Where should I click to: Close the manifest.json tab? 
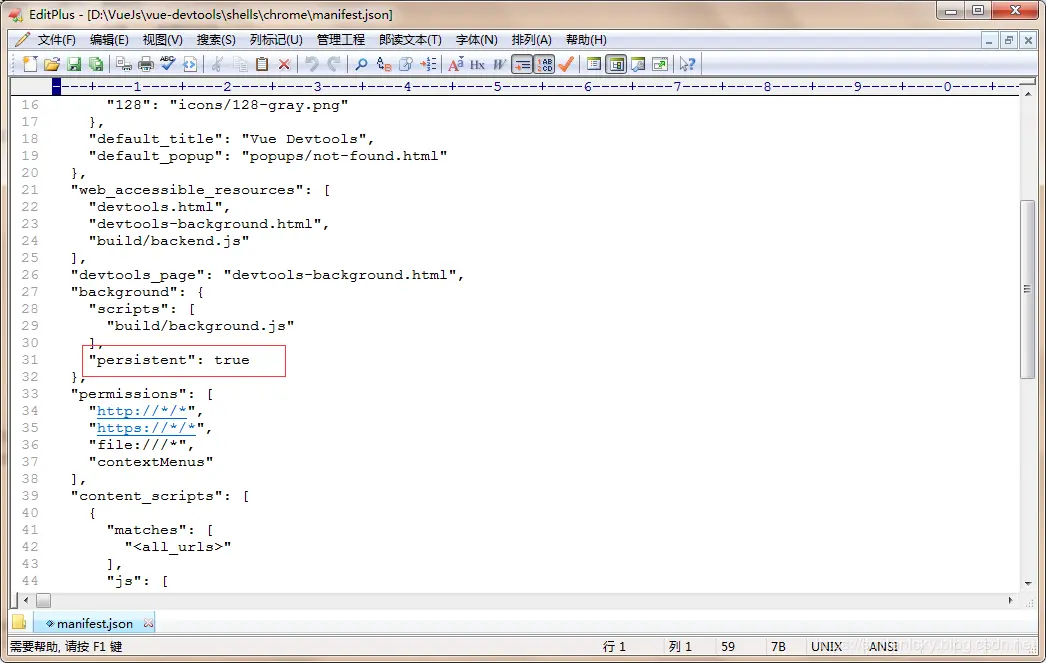(148, 623)
